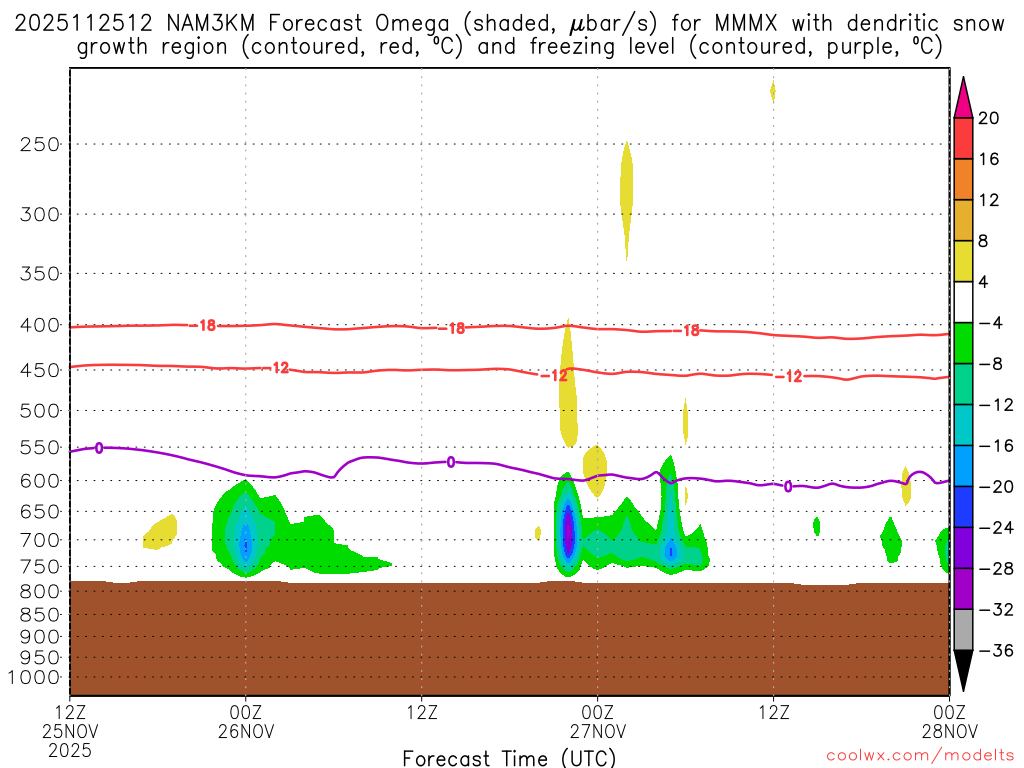This screenshot has width=1024, height=768.
Task: Click the coolwx.com/modelts link text
Action: [x=920, y=756]
